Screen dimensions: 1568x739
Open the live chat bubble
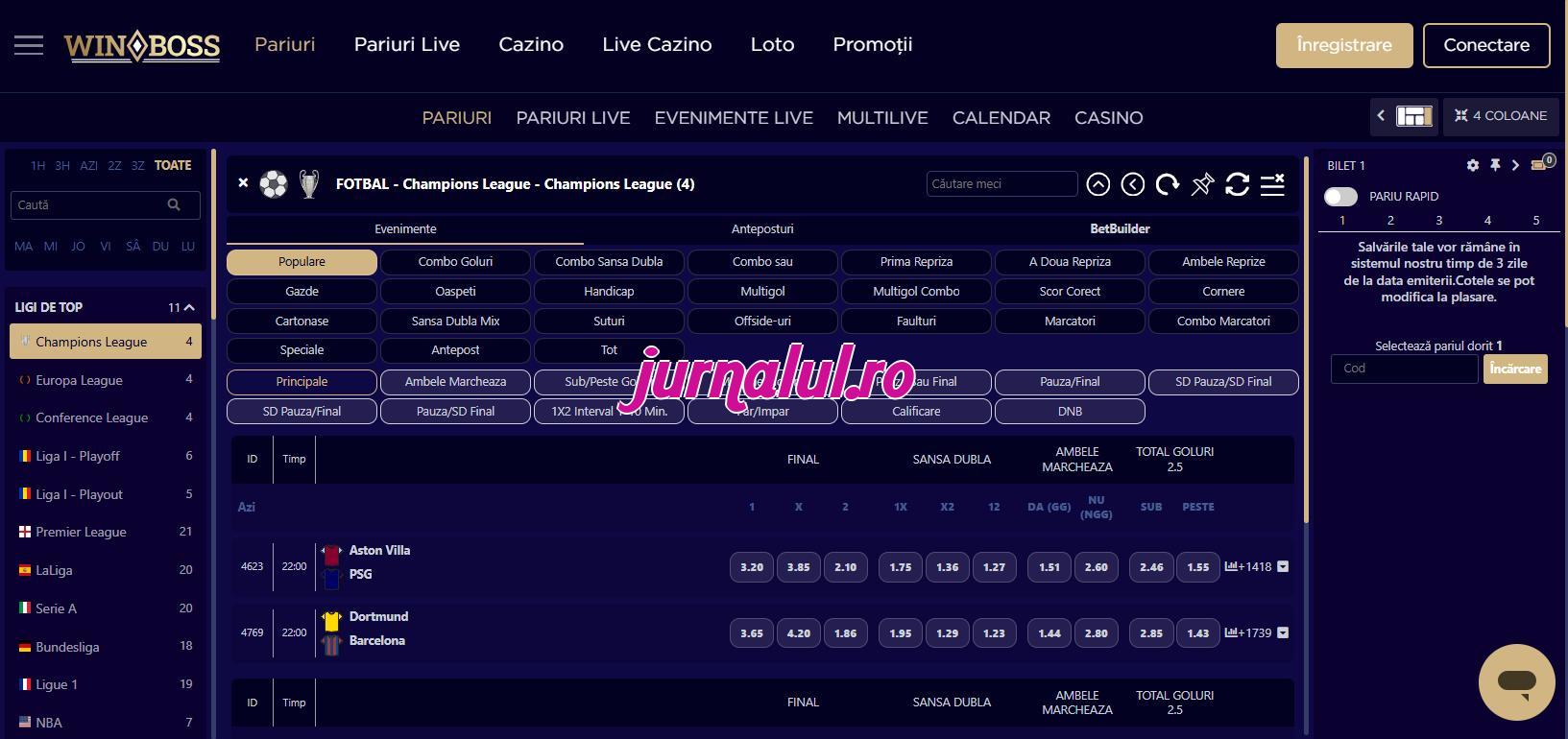[1517, 682]
